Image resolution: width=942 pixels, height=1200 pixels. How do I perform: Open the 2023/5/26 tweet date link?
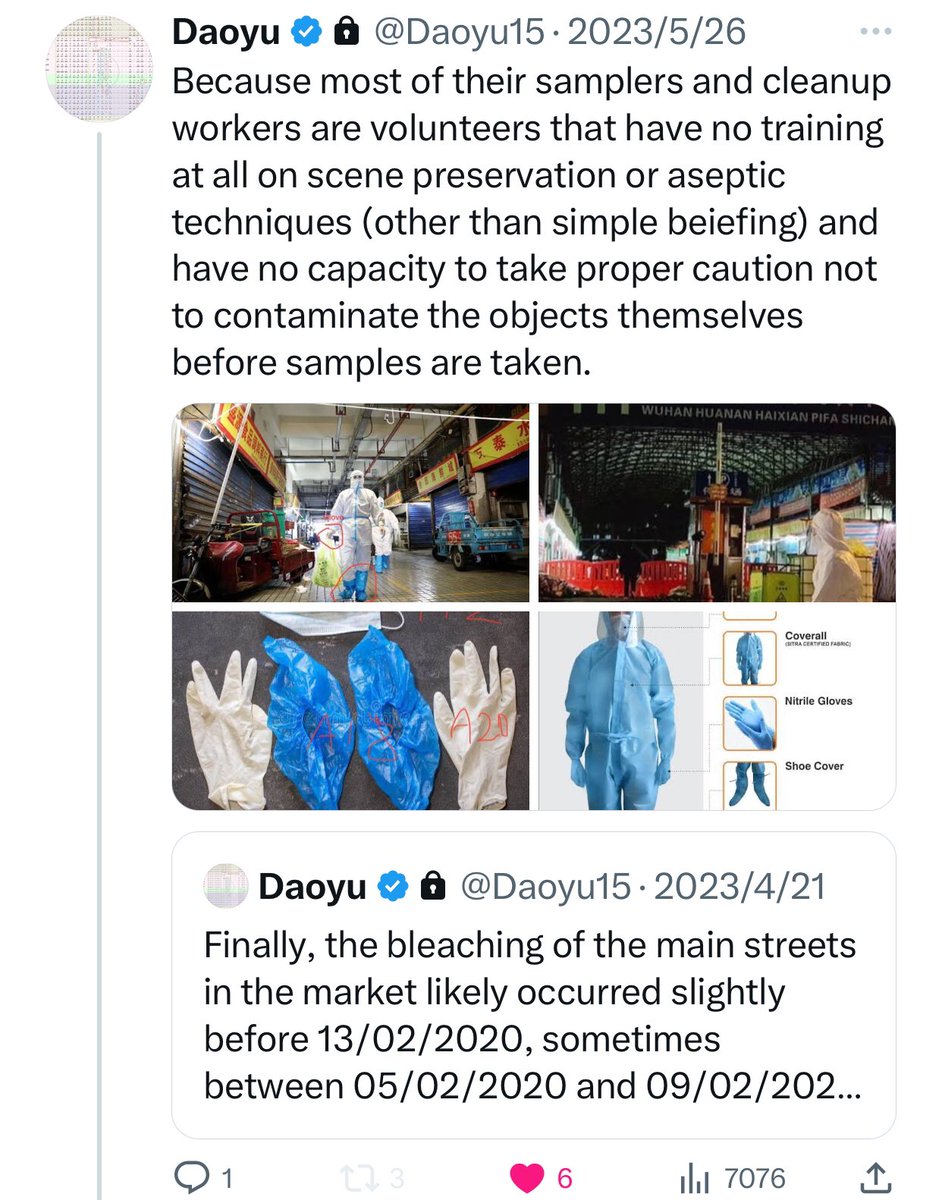click(x=654, y=32)
